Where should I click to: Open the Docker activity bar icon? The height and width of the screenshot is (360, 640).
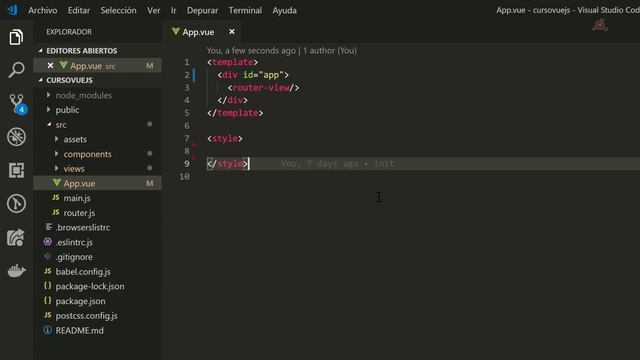(16, 270)
